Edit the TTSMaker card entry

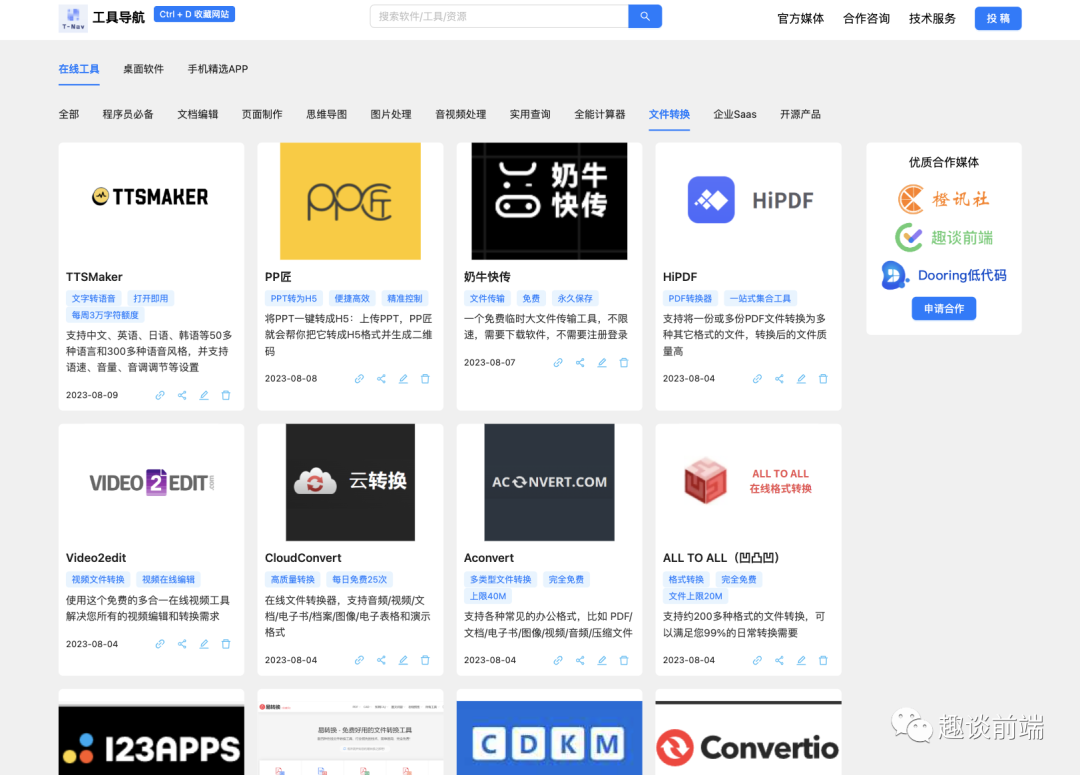pyautogui.click(x=204, y=395)
